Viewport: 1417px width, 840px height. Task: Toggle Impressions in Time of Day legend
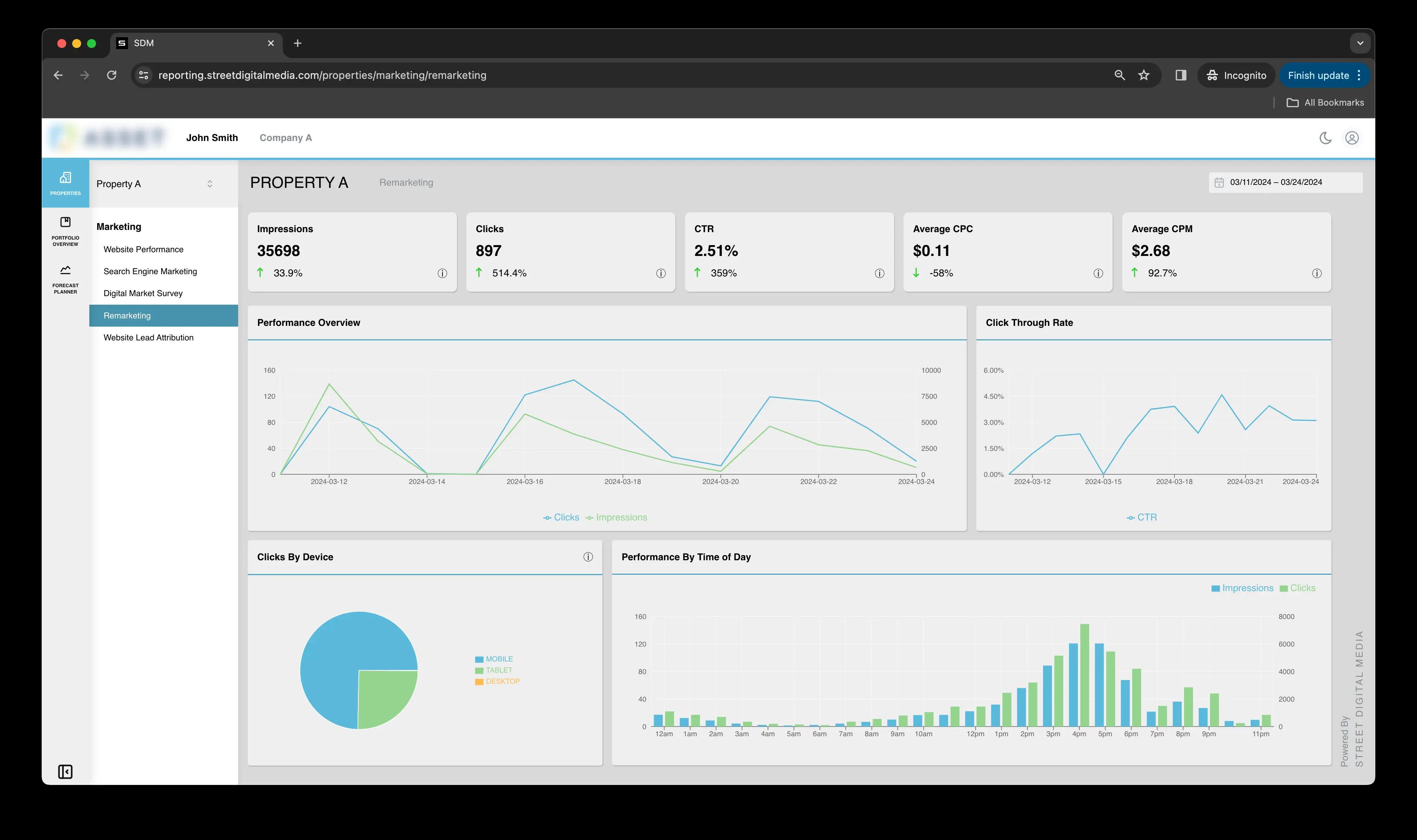pos(1242,588)
